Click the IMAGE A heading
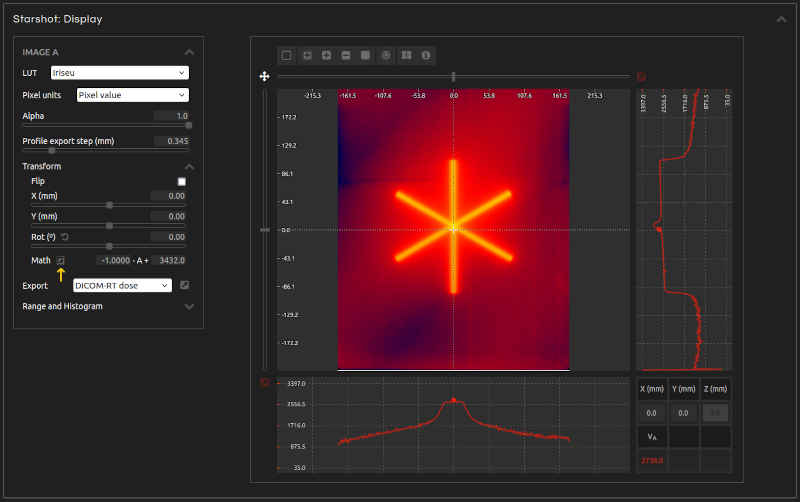 pos(40,52)
